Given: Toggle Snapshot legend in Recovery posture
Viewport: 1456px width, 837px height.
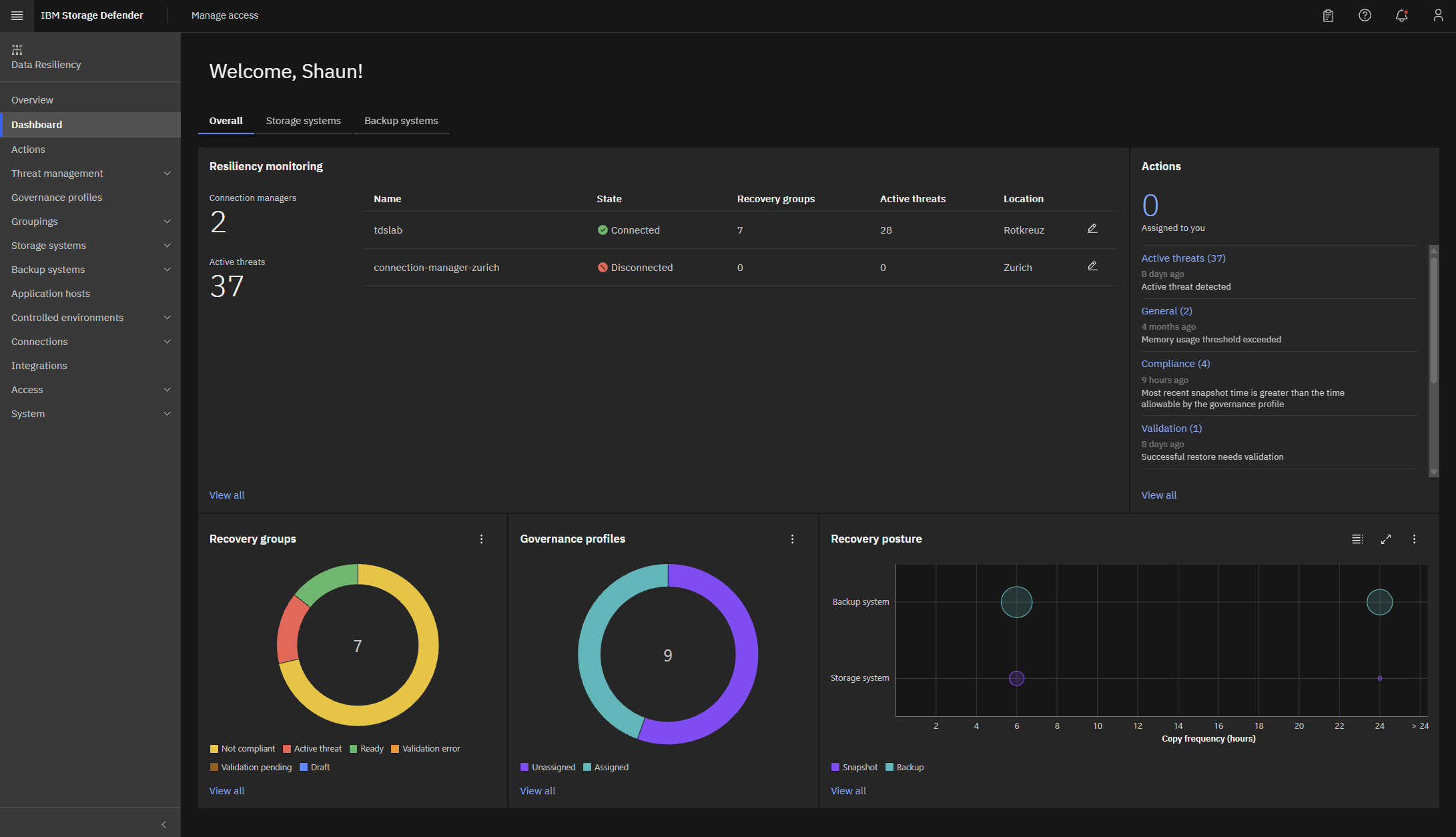Looking at the screenshot, I should tap(854, 768).
